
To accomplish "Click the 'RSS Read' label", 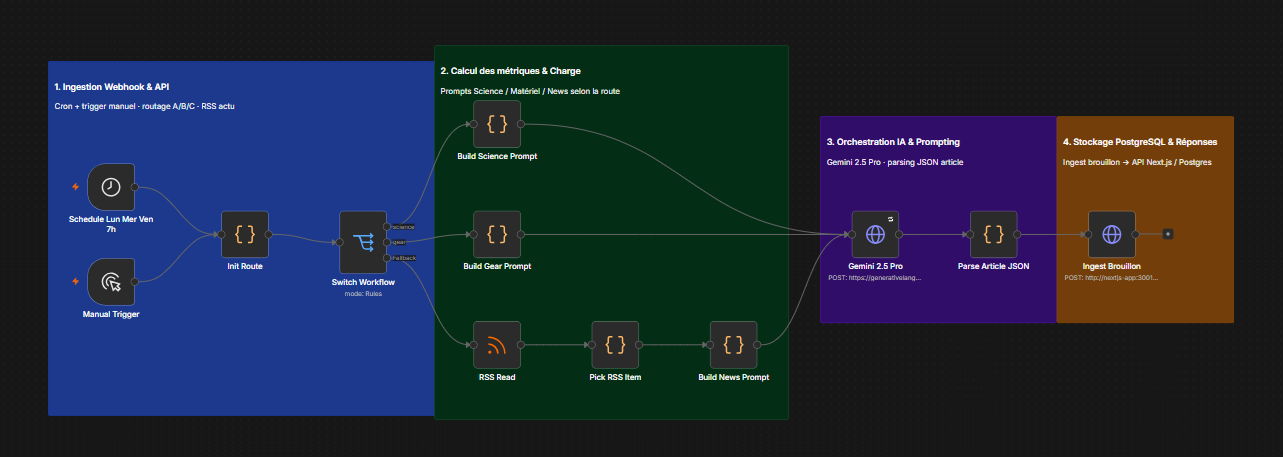I will (x=497, y=377).
